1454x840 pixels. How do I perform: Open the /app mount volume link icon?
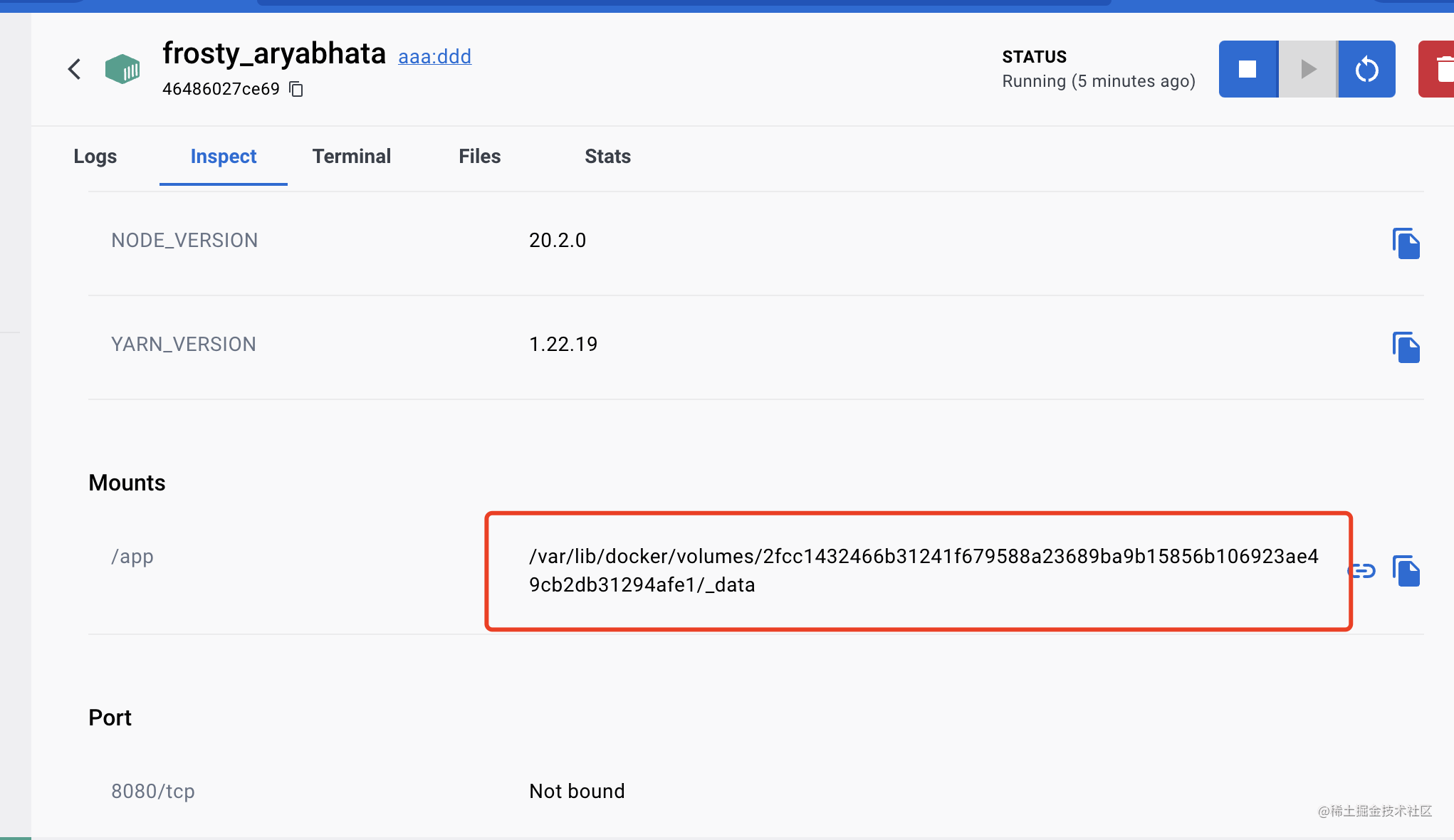[x=1363, y=570]
